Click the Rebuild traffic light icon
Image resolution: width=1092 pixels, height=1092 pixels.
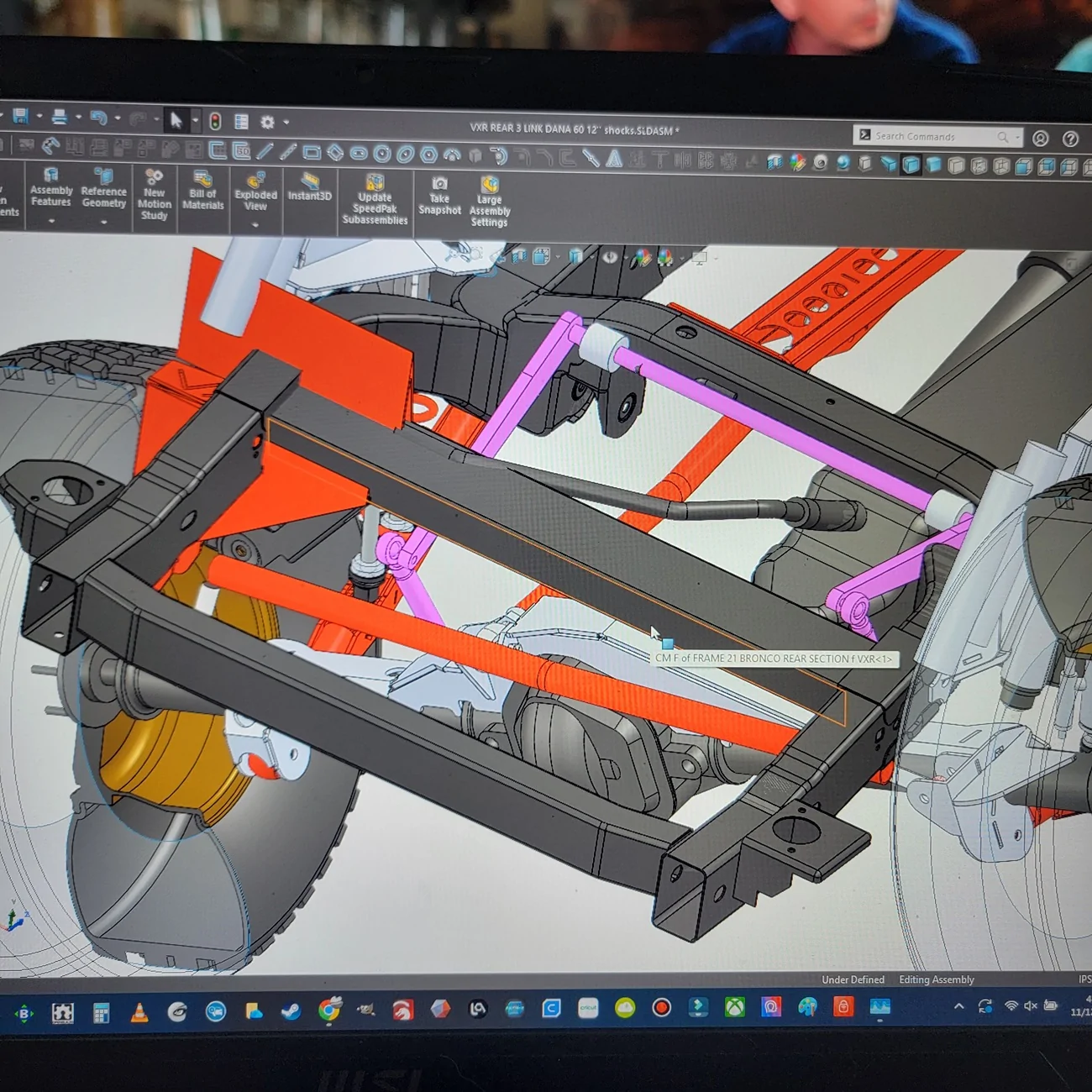pyautogui.click(x=215, y=122)
